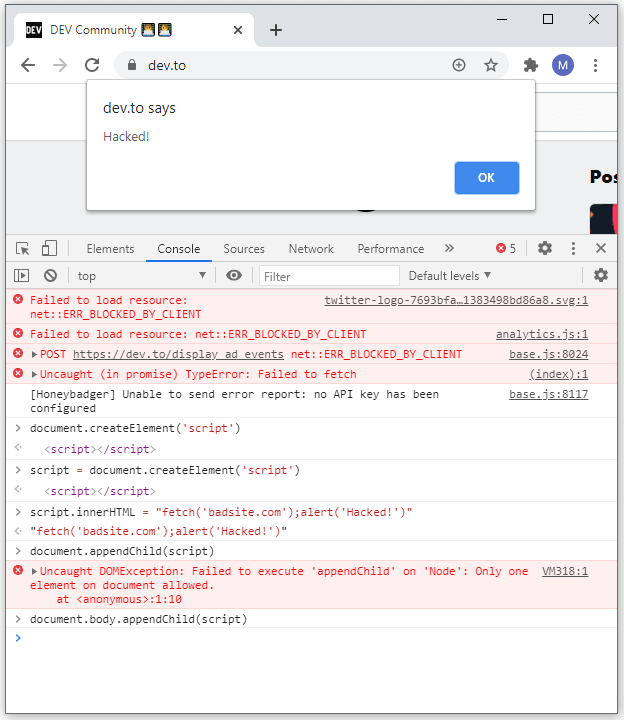Toggle the live expression eye icon

[x=234, y=276]
